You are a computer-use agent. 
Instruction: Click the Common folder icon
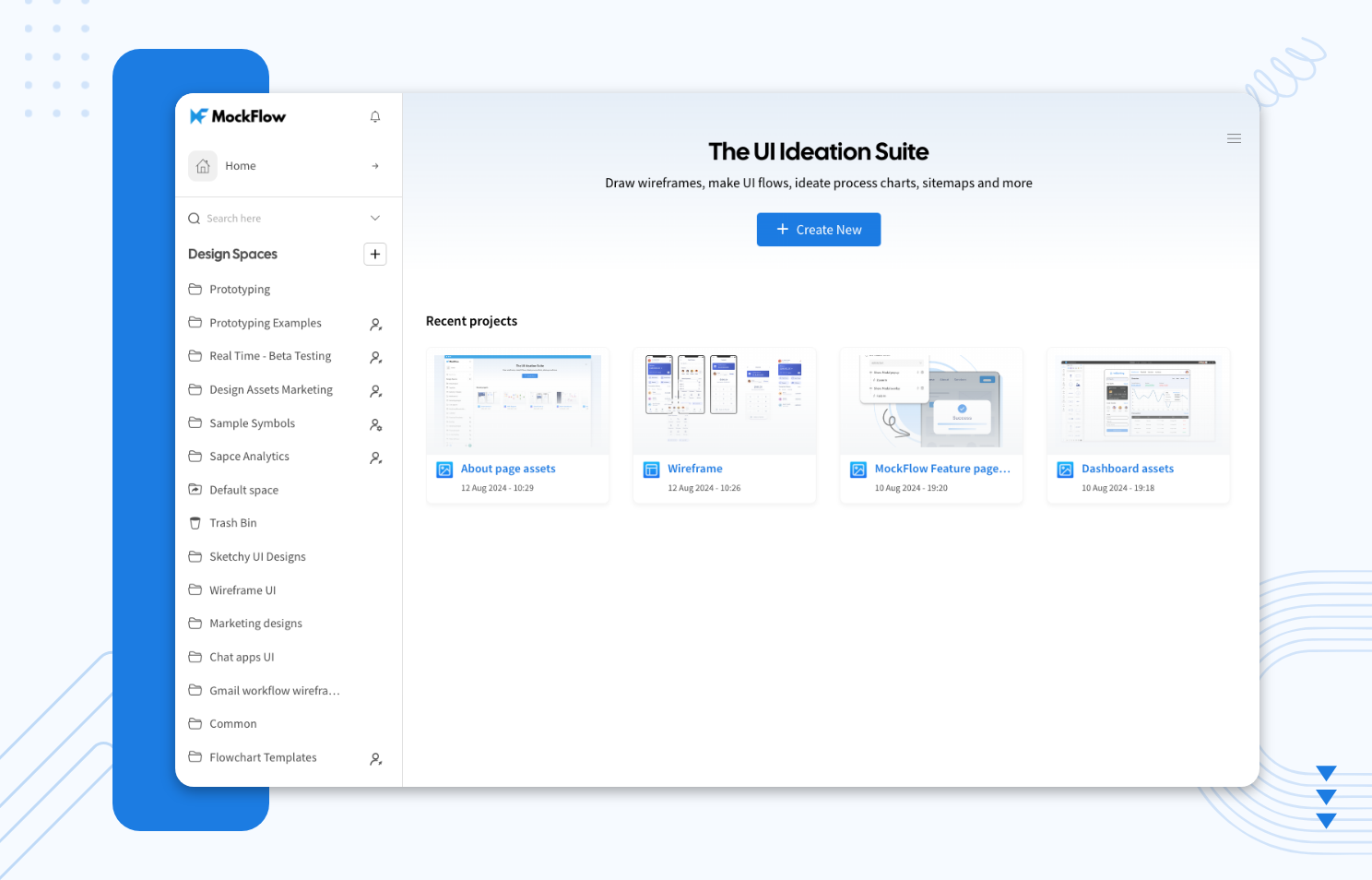click(195, 723)
